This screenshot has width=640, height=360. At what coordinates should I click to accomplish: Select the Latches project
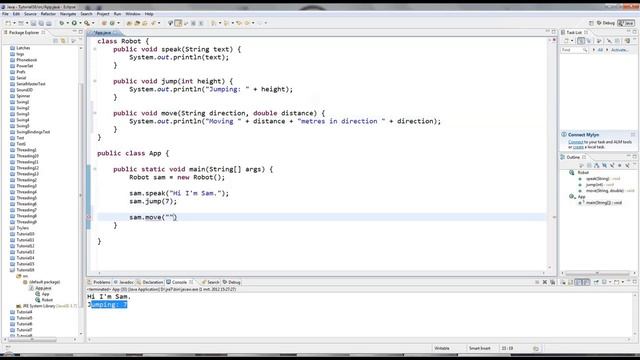20,48
